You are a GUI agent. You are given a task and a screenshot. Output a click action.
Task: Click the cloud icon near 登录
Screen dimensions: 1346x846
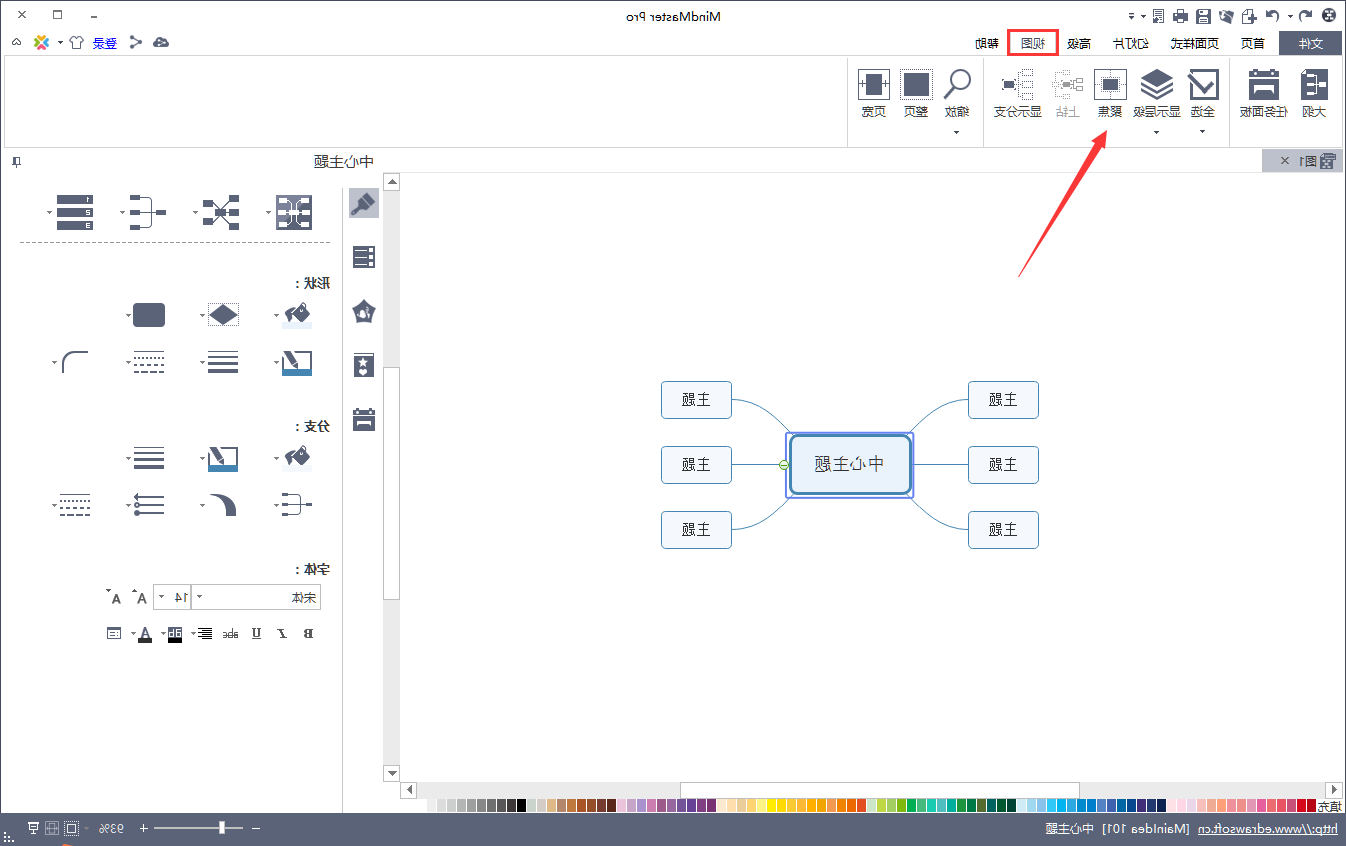[x=160, y=43]
